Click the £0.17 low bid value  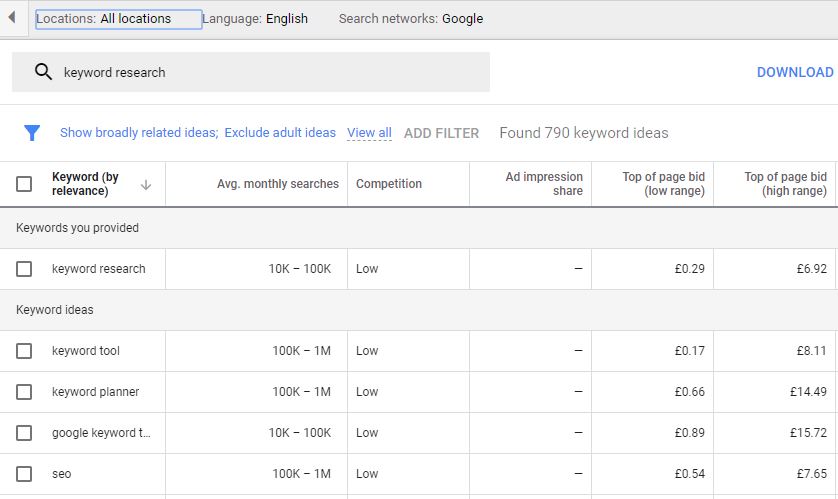(689, 351)
